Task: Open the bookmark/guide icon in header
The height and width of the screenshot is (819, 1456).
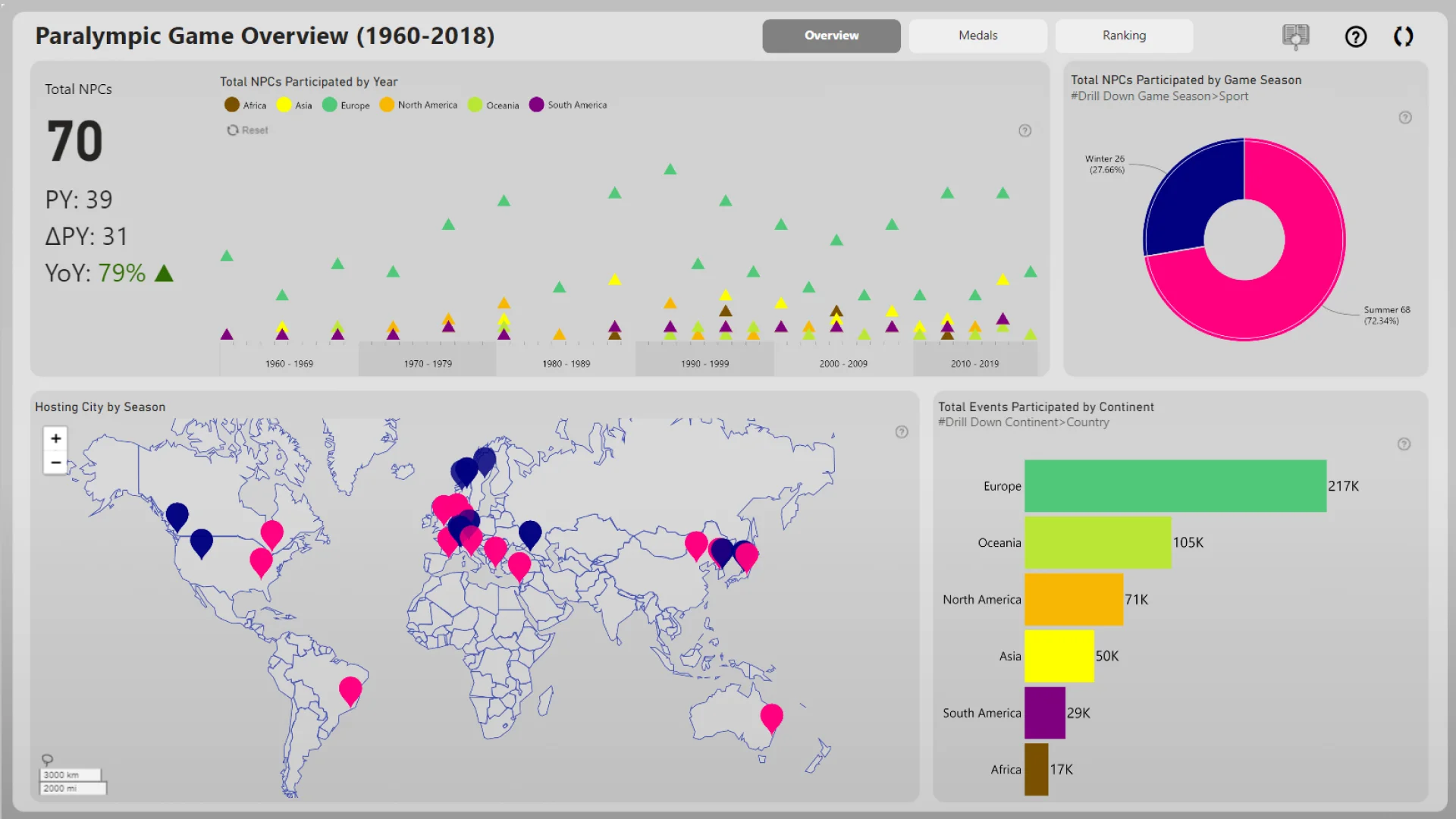Action: [x=1295, y=36]
